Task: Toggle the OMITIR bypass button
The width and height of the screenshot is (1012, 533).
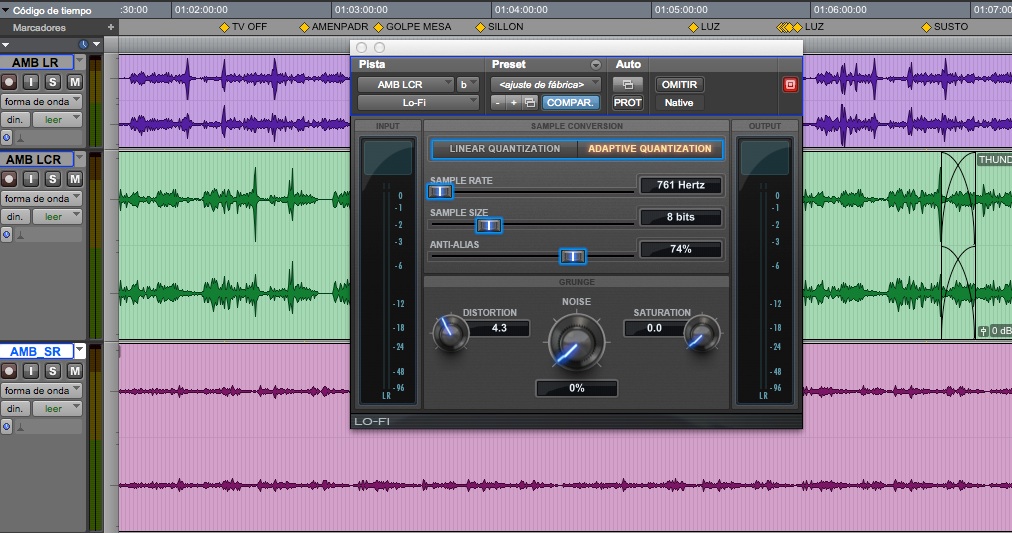Action: coord(679,85)
